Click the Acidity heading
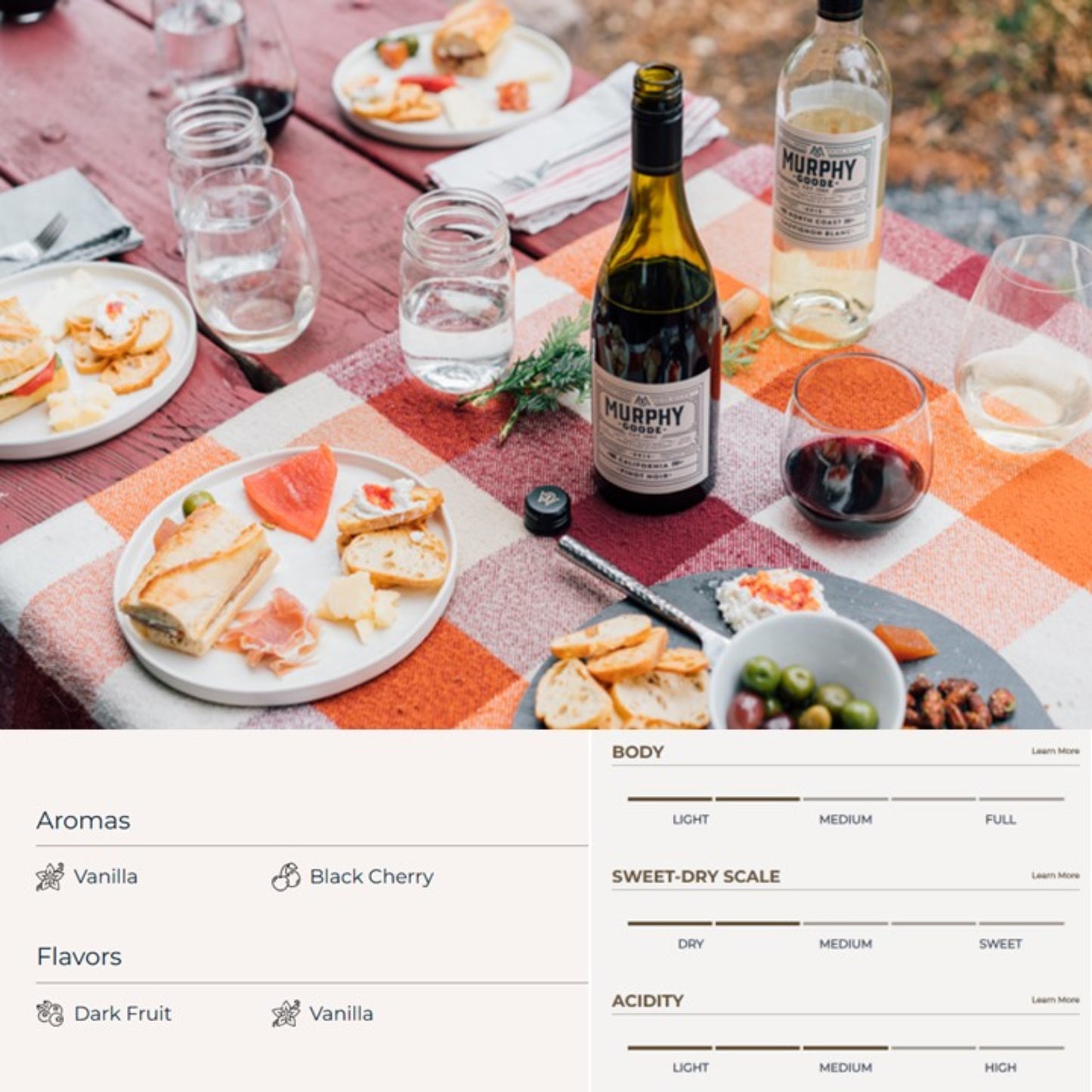Viewport: 1092px width, 1092px height. (x=648, y=1001)
